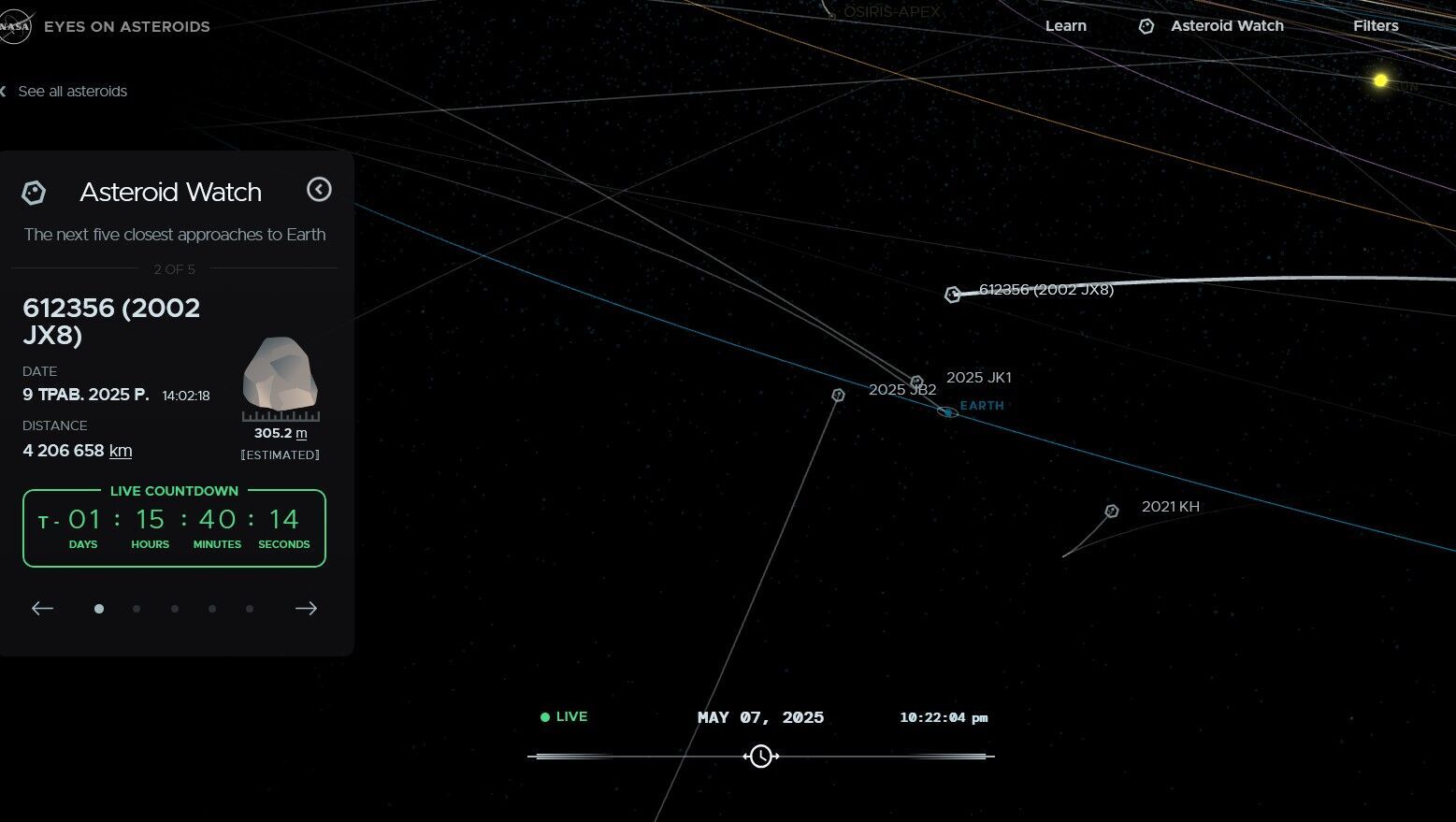Select asteroid 612356 (2002 JX8) marker icon

click(952, 295)
